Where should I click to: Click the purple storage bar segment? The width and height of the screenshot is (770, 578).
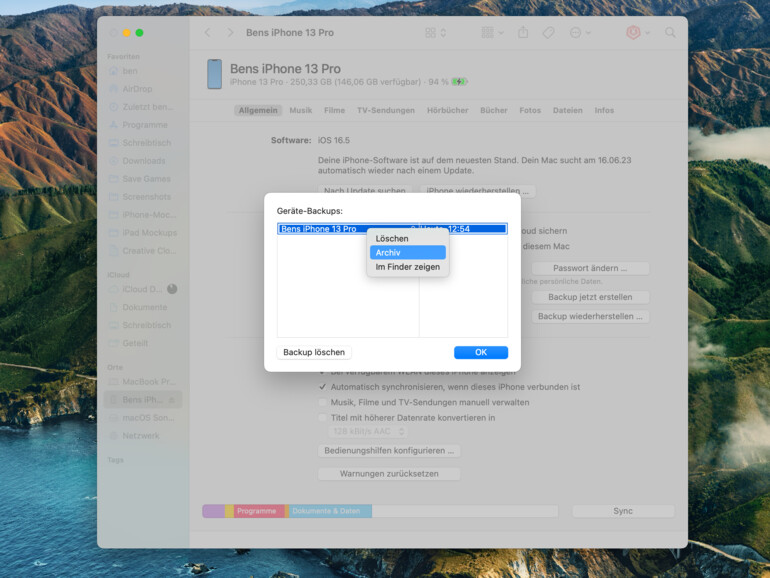[x=214, y=511]
